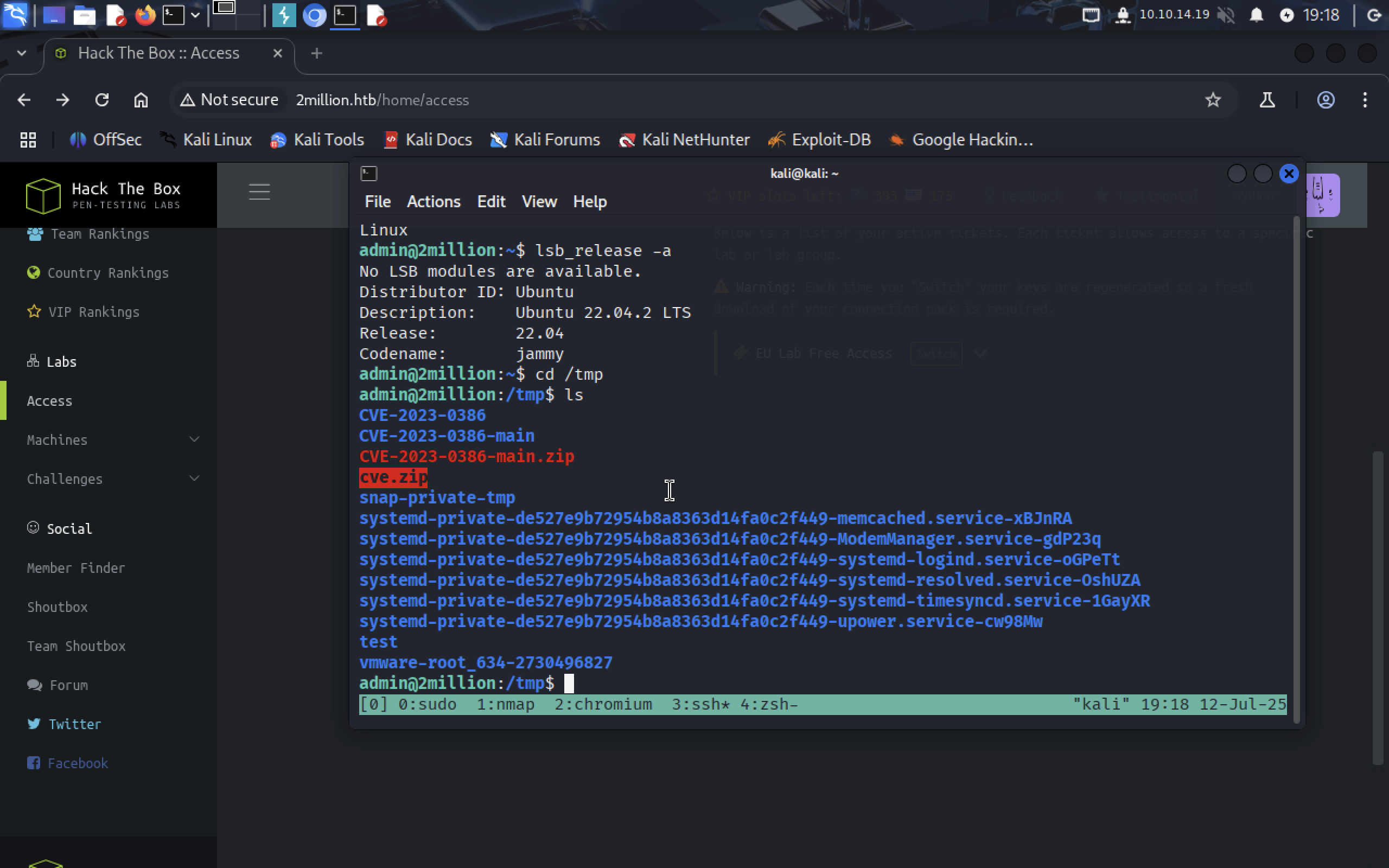Open the Twitter sidebar link
Image resolution: width=1389 pixels, height=868 pixels.
coord(63,724)
